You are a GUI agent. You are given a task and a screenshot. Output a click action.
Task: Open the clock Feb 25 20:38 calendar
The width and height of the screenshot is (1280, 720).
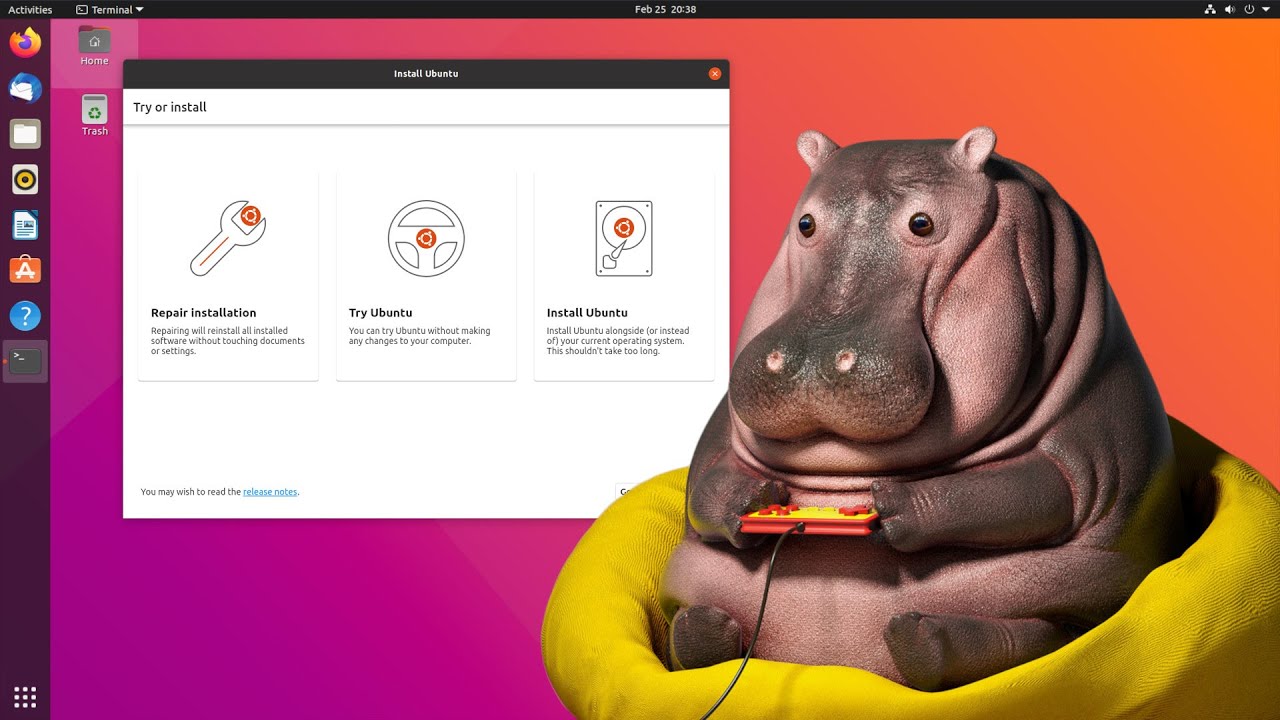[665, 9]
